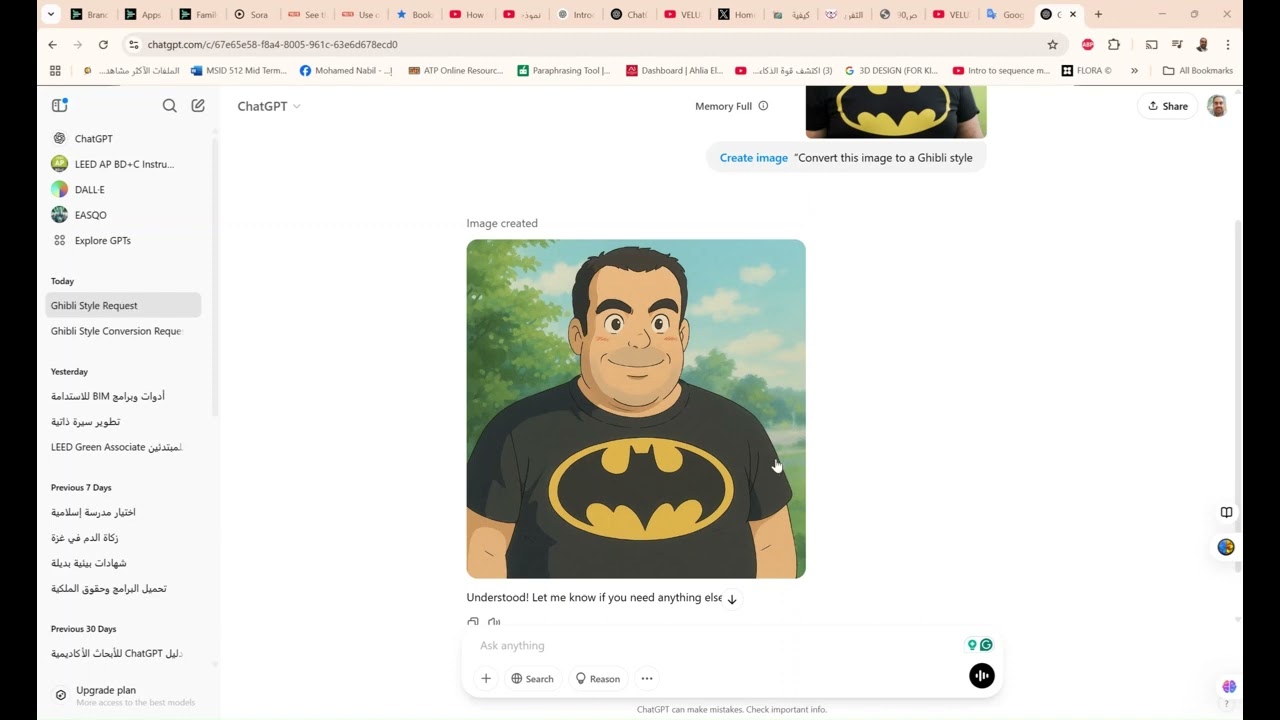Open the generated Ghibli-style image
Viewport: 1280px width, 720px height.
click(x=636, y=408)
